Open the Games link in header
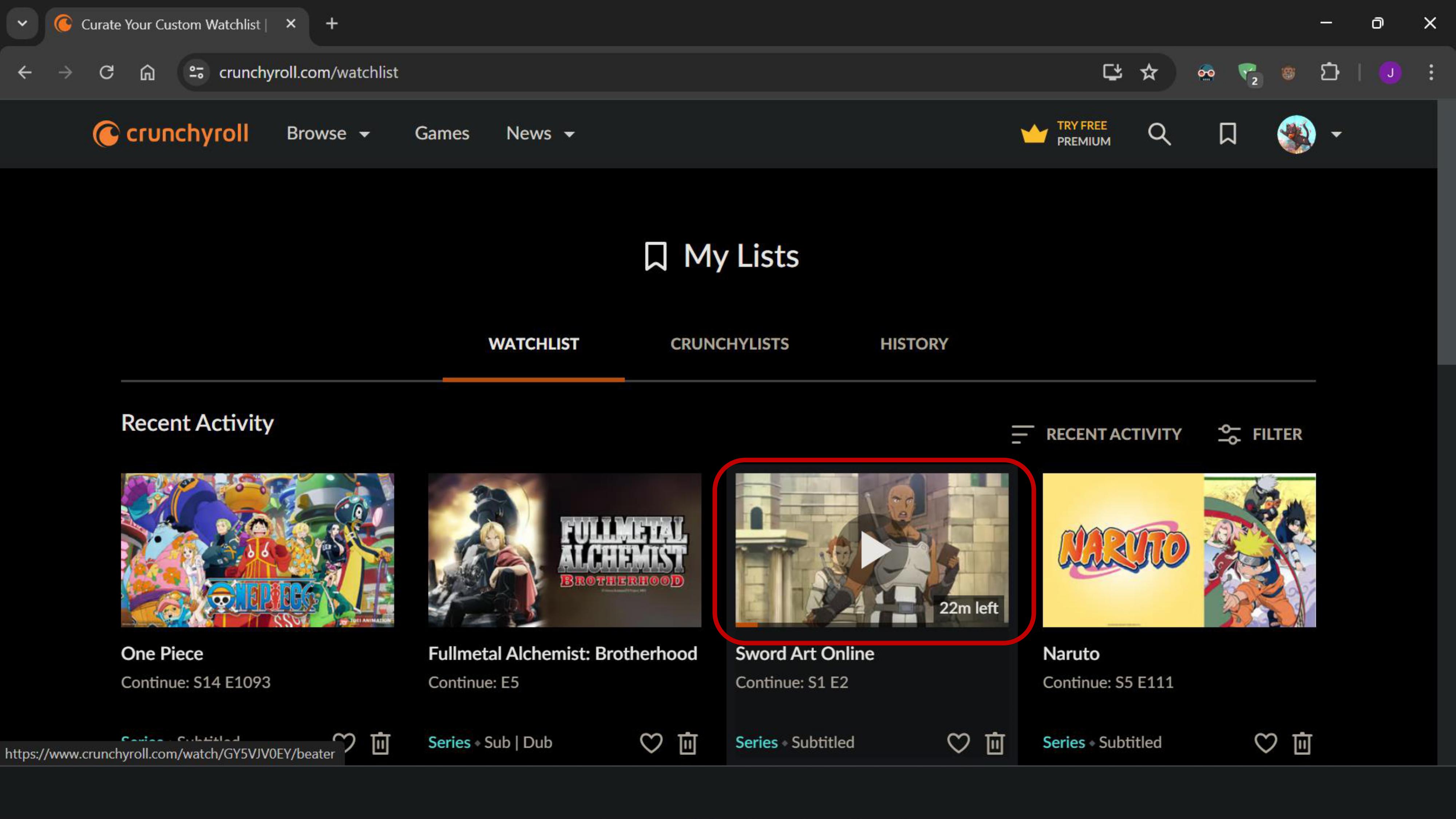1456x819 pixels. pos(442,134)
